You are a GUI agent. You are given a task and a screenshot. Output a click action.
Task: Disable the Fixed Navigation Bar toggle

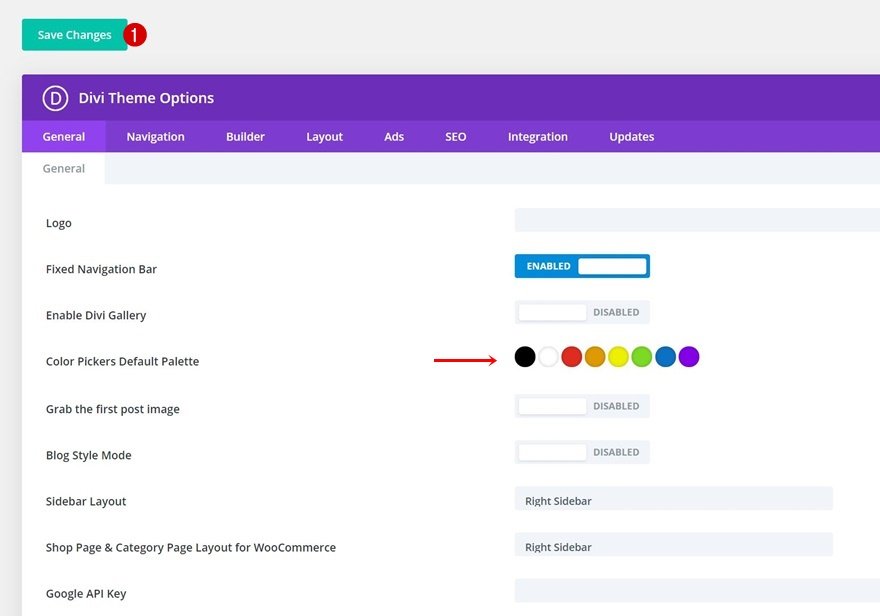[582, 265]
